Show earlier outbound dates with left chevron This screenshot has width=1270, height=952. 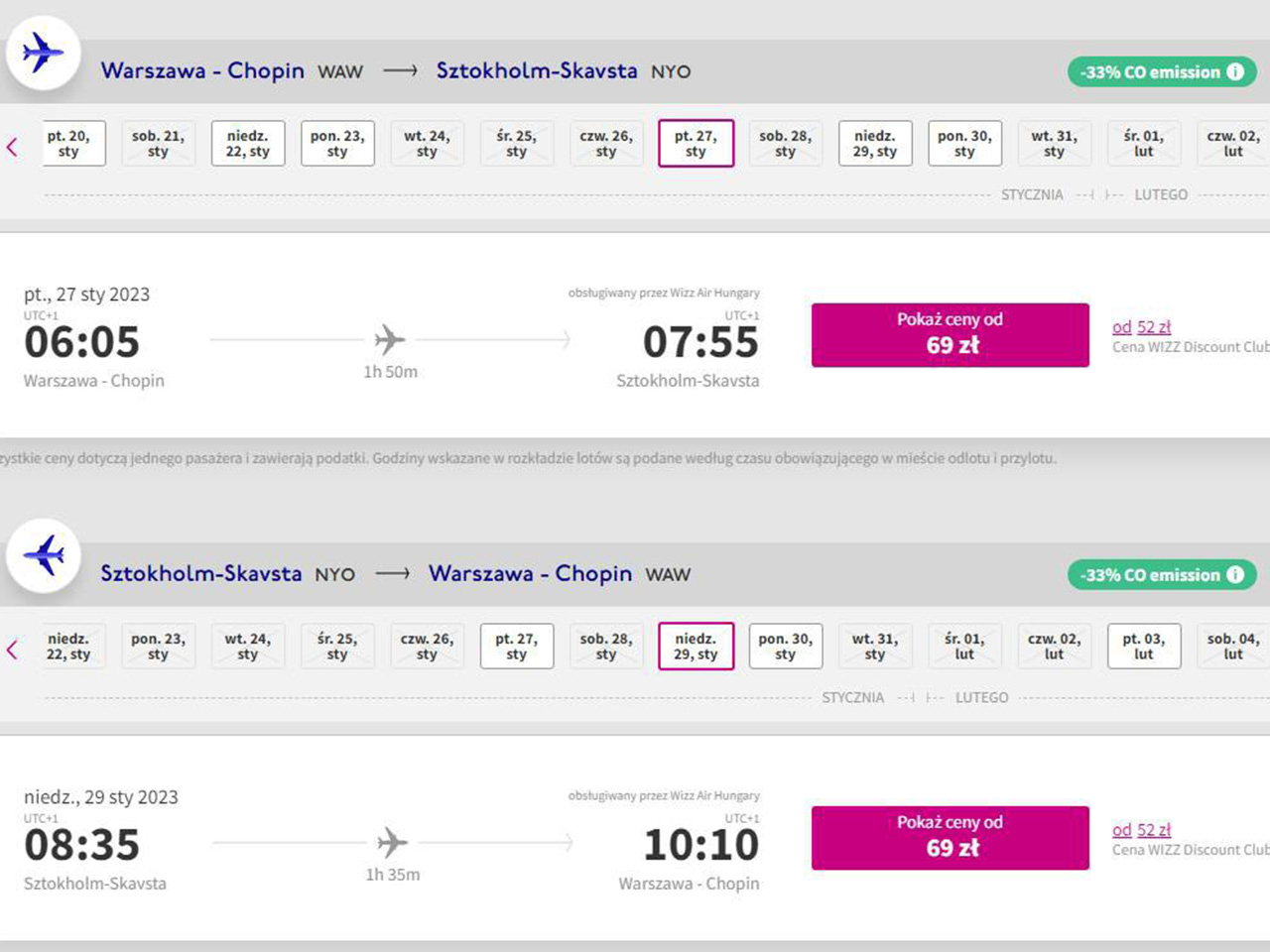coord(13,148)
